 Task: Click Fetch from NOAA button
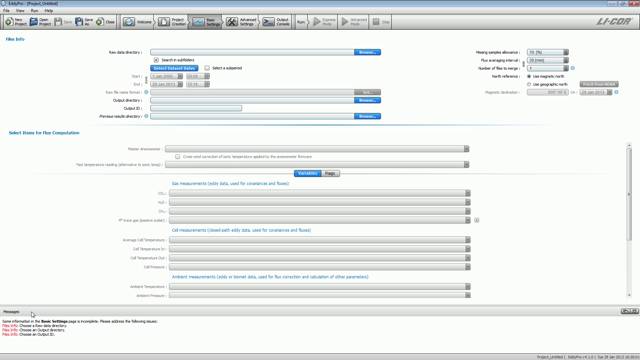(x=599, y=84)
